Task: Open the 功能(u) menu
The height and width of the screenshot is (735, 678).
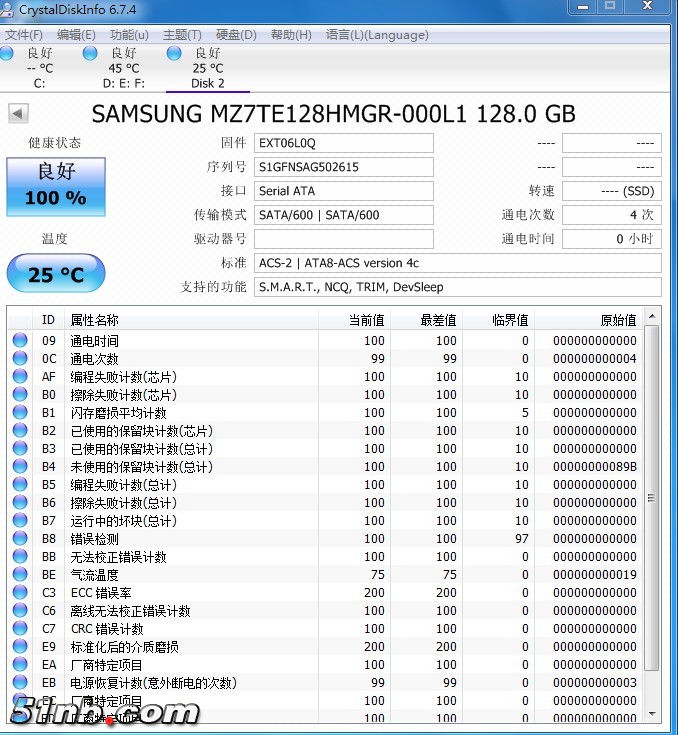Action: point(129,35)
